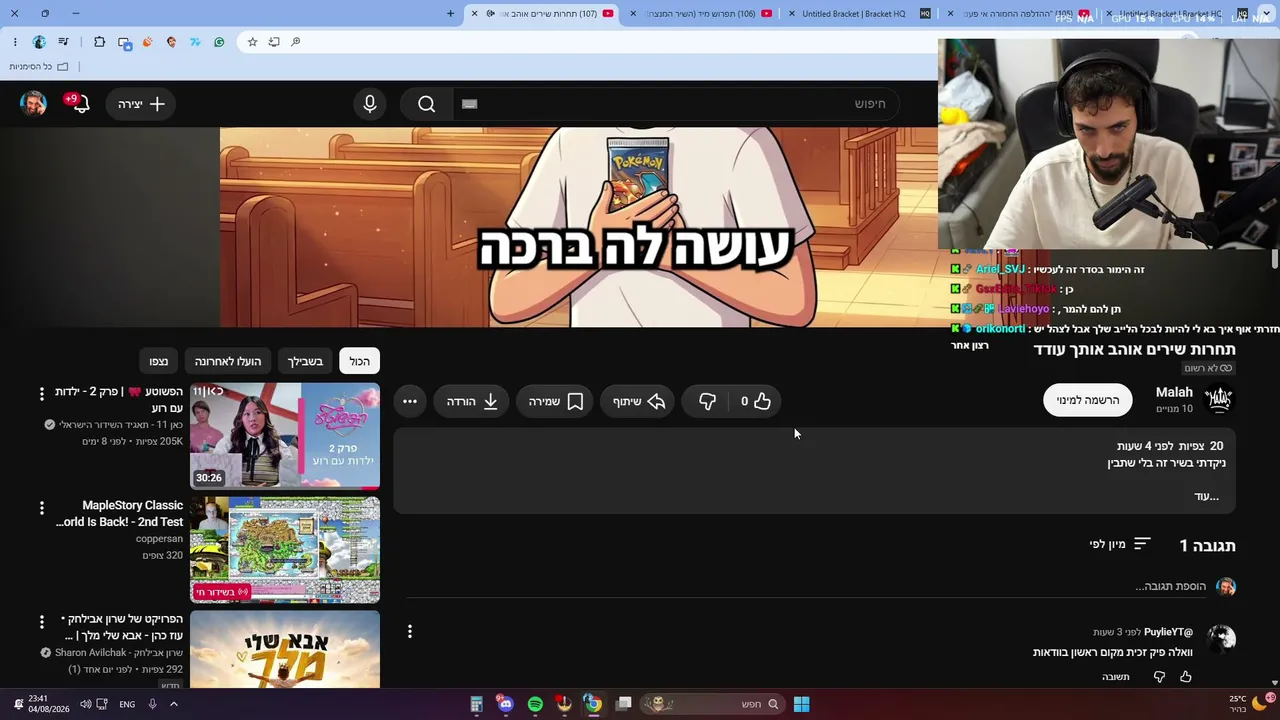Click the YouTube search magnifier button
The height and width of the screenshot is (720, 1280).
coord(427,104)
